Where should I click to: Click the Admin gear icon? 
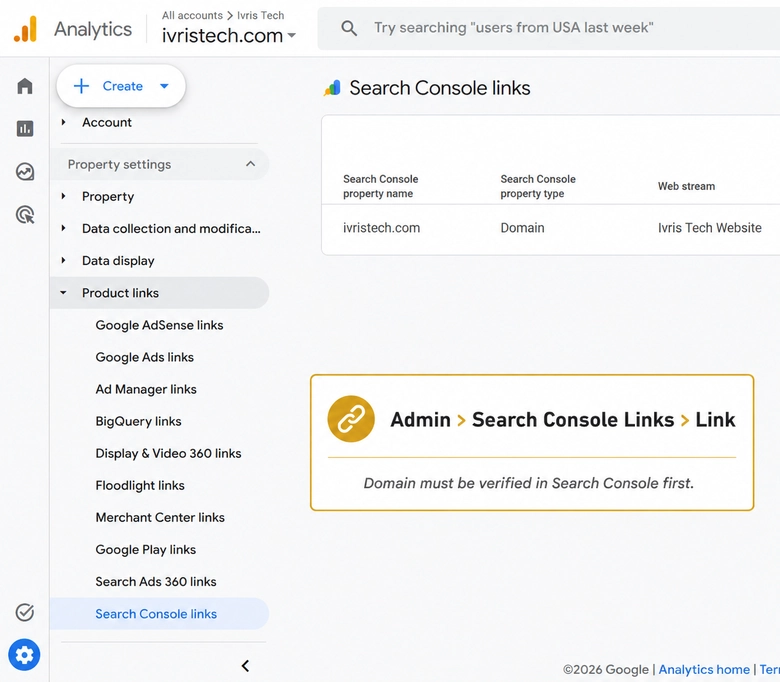coord(24,655)
